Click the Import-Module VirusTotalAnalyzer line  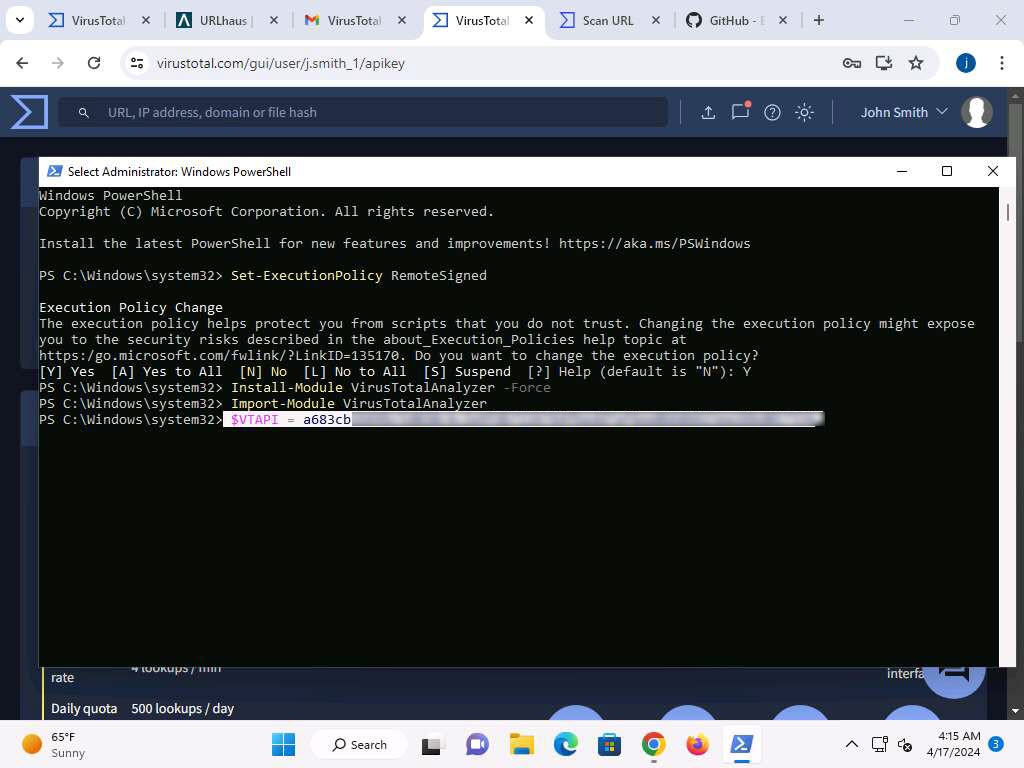[x=263, y=404]
